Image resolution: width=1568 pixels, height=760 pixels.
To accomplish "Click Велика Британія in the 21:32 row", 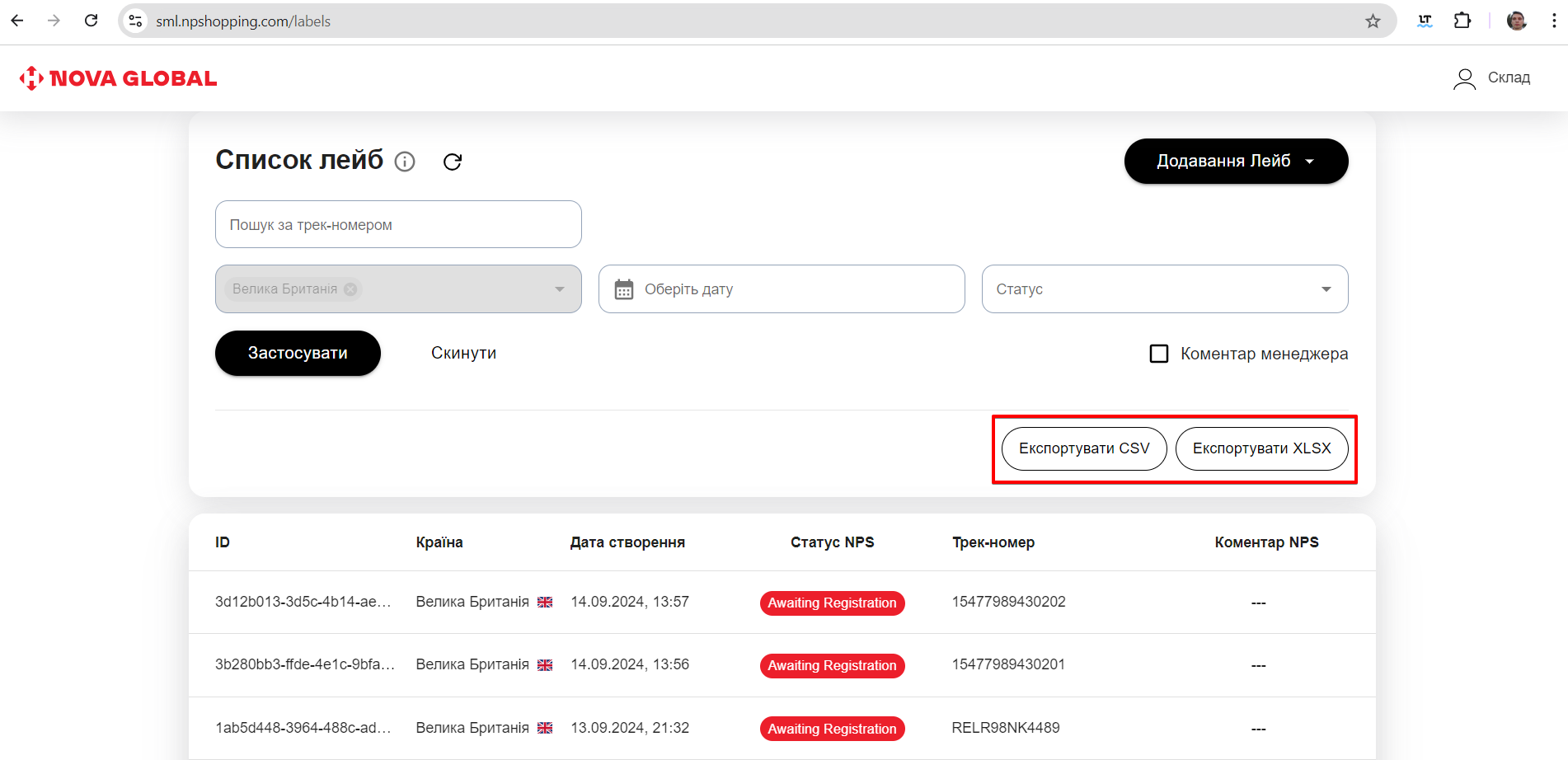I will (472, 728).
